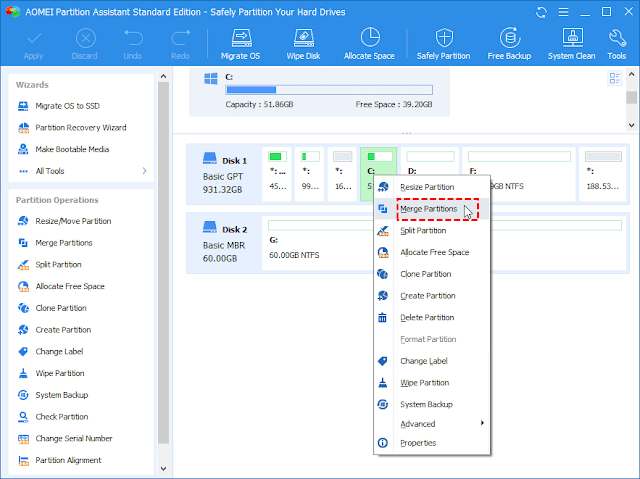The width and height of the screenshot is (640, 479).
Task: Click the Apply checkmark toolbar button
Action: pyautogui.click(x=33, y=45)
